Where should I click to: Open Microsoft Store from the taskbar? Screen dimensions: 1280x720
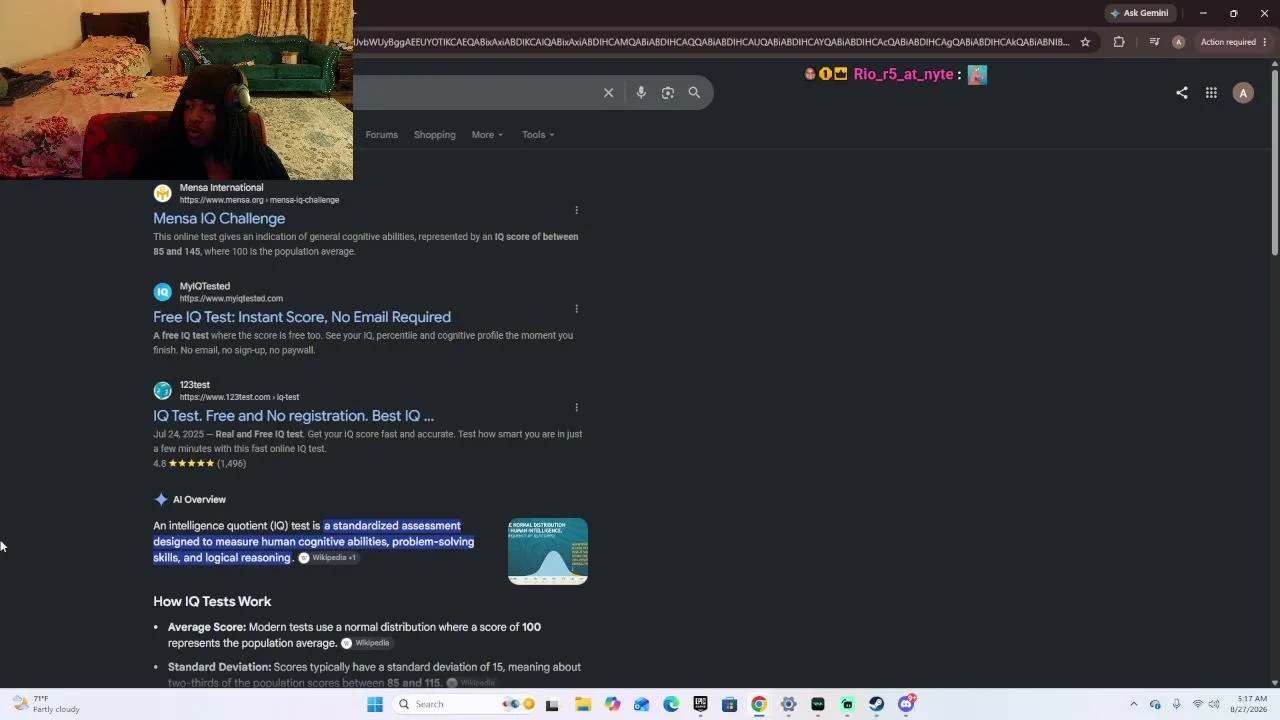pos(730,704)
